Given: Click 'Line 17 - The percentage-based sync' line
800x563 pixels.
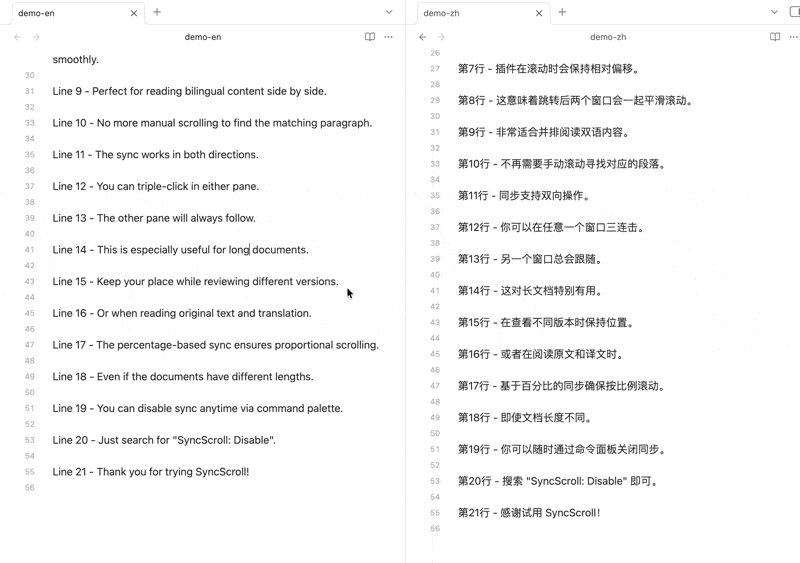Looking at the screenshot, I should (x=216, y=345).
